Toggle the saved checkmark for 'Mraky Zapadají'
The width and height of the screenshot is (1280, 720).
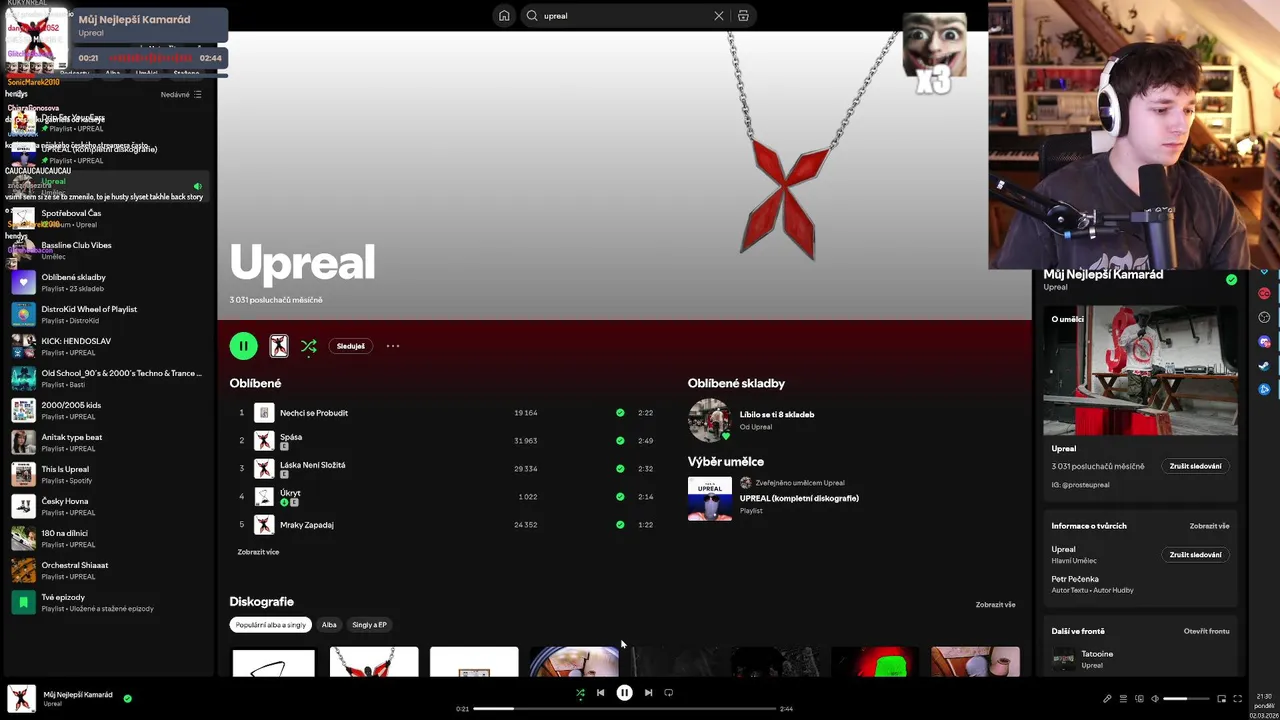[620, 525]
